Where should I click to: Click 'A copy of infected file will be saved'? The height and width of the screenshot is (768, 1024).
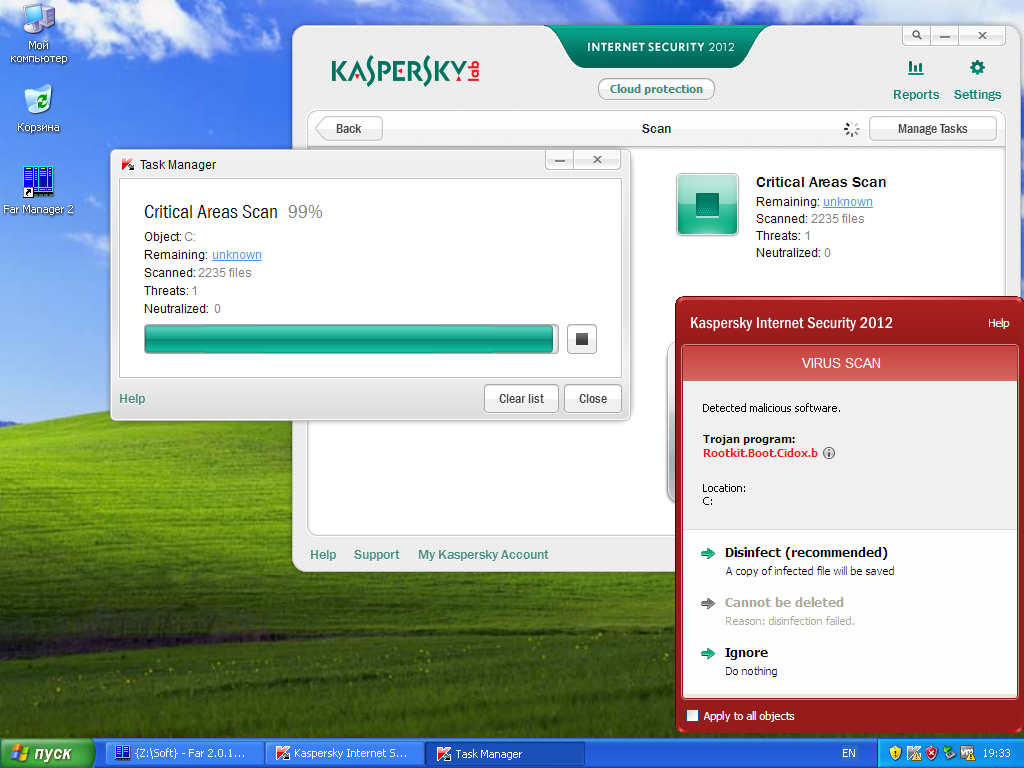pyautogui.click(x=810, y=571)
